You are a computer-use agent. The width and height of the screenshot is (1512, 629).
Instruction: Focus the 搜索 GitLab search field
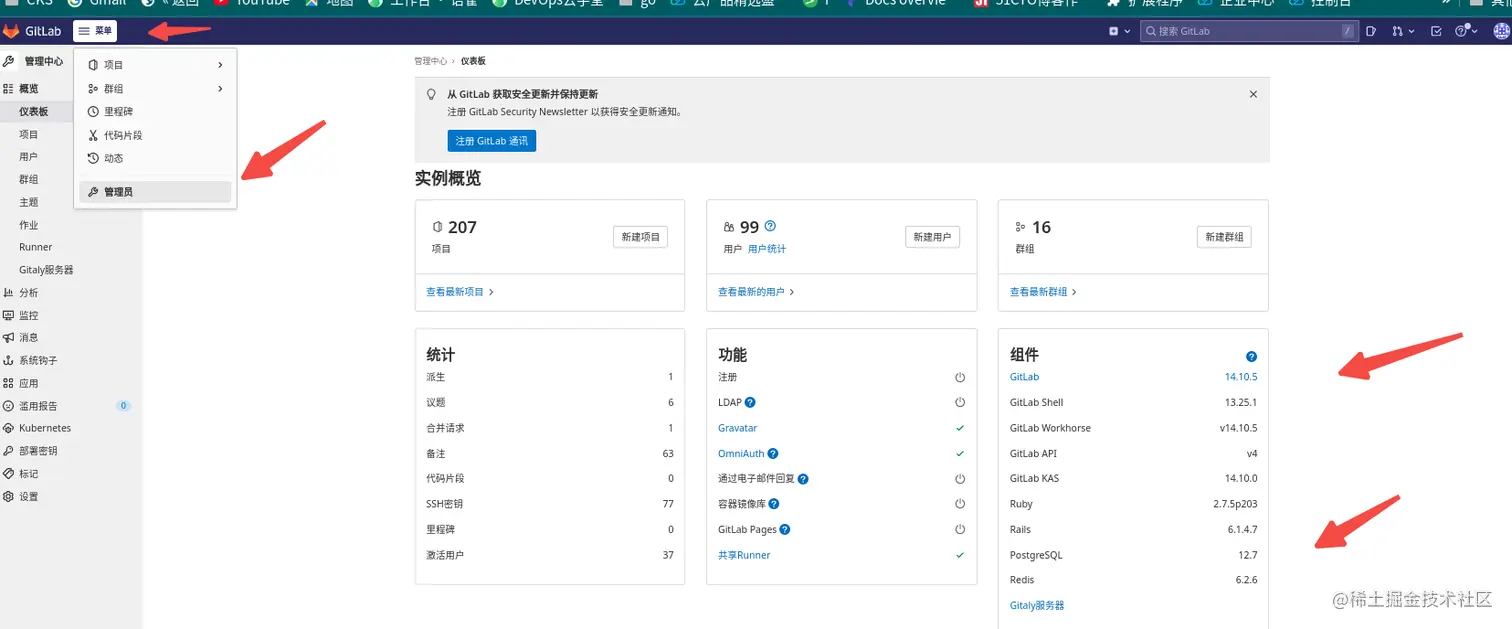(x=1249, y=31)
